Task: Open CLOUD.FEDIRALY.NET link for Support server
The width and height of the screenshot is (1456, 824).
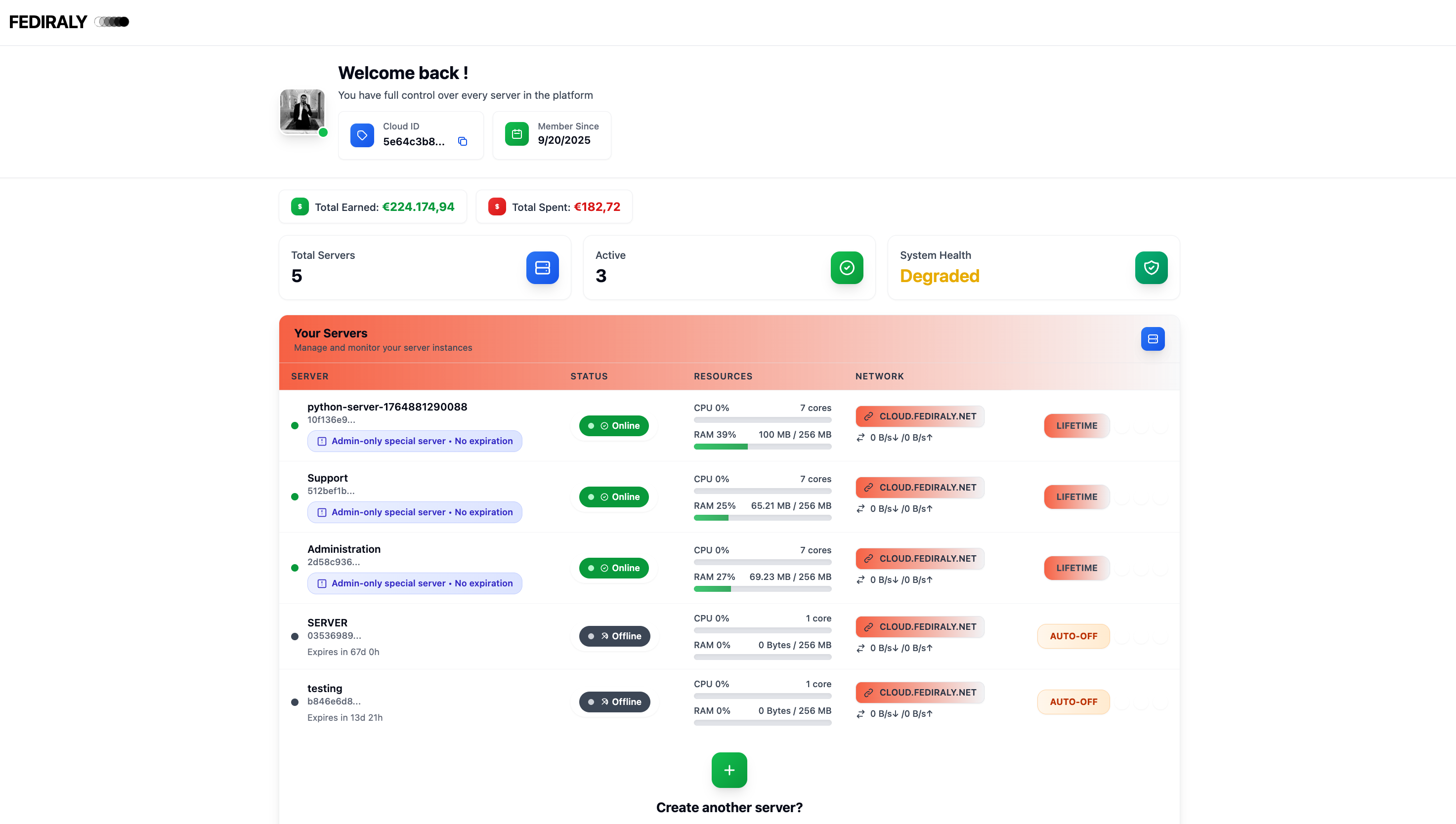Action: click(x=920, y=487)
